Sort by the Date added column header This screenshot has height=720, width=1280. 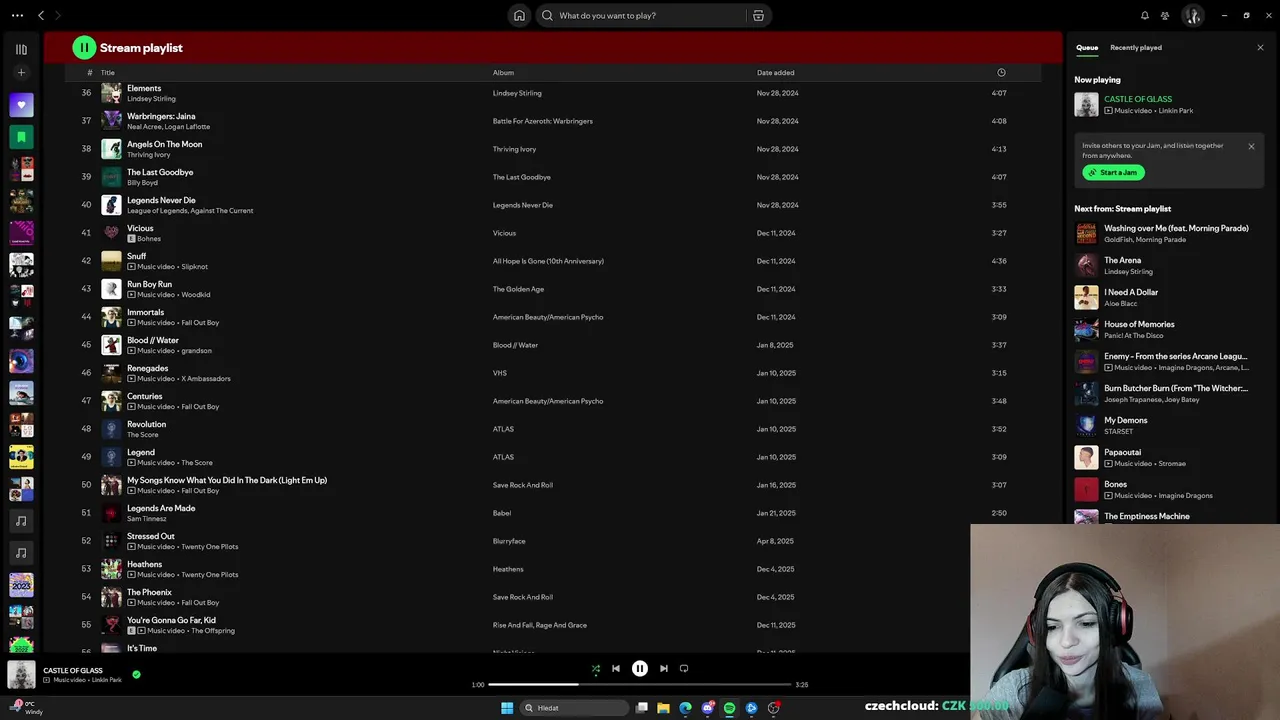pyautogui.click(x=776, y=72)
